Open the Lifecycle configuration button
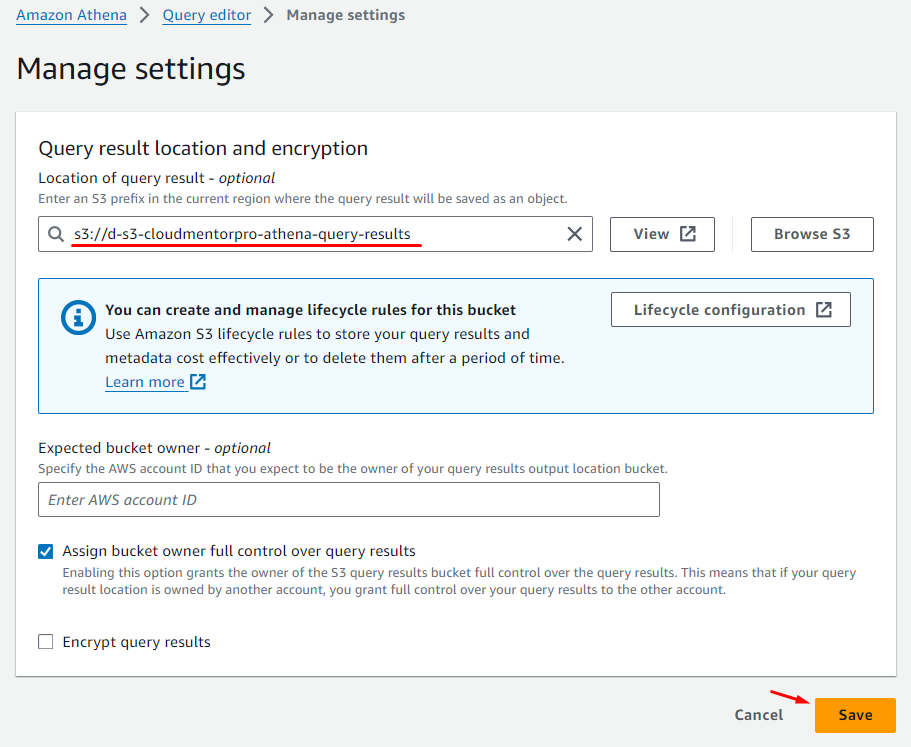The height and width of the screenshot is (747, 911). coord(730,310)
